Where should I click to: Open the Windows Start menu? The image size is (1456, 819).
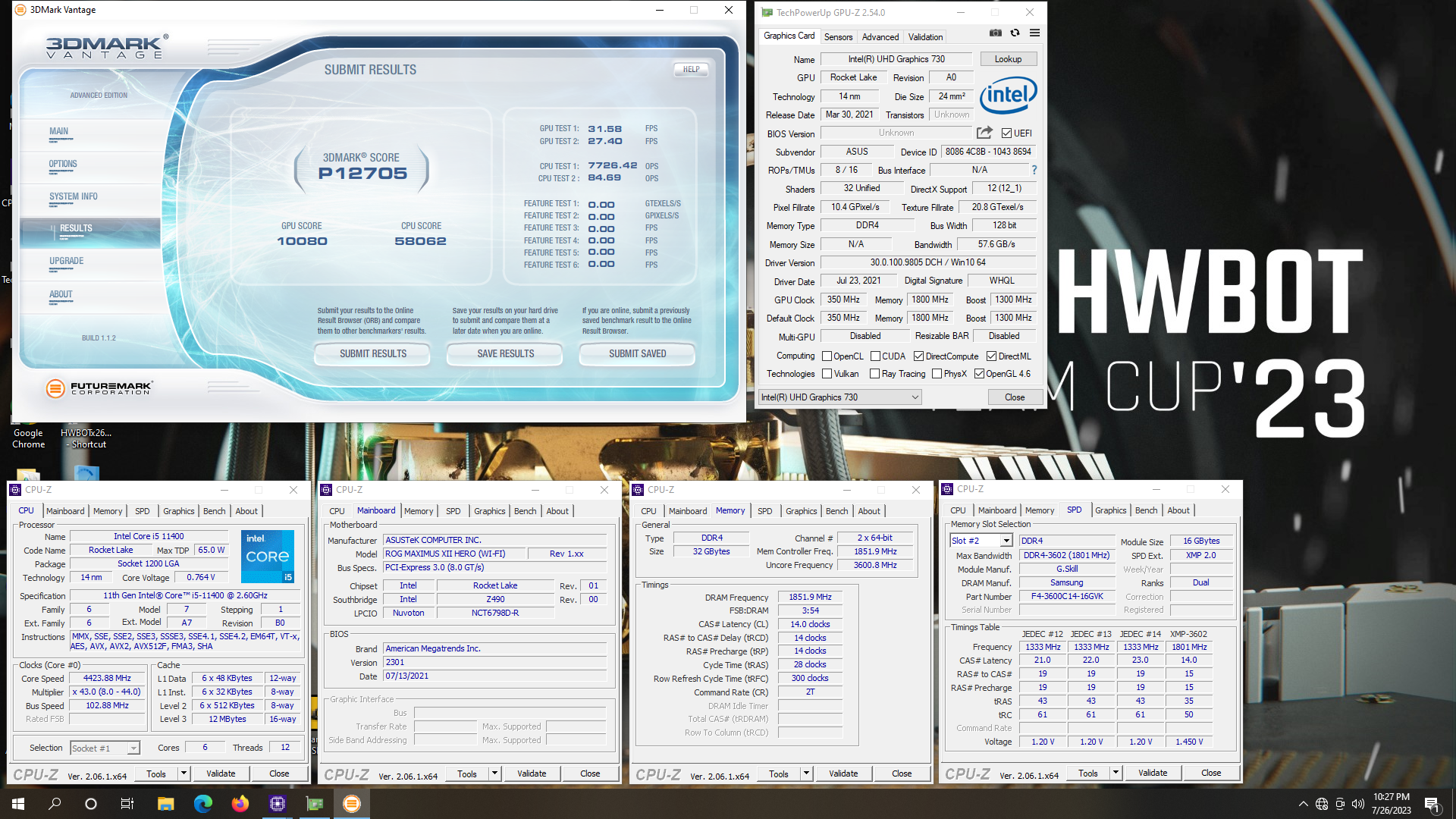(18, 804)
